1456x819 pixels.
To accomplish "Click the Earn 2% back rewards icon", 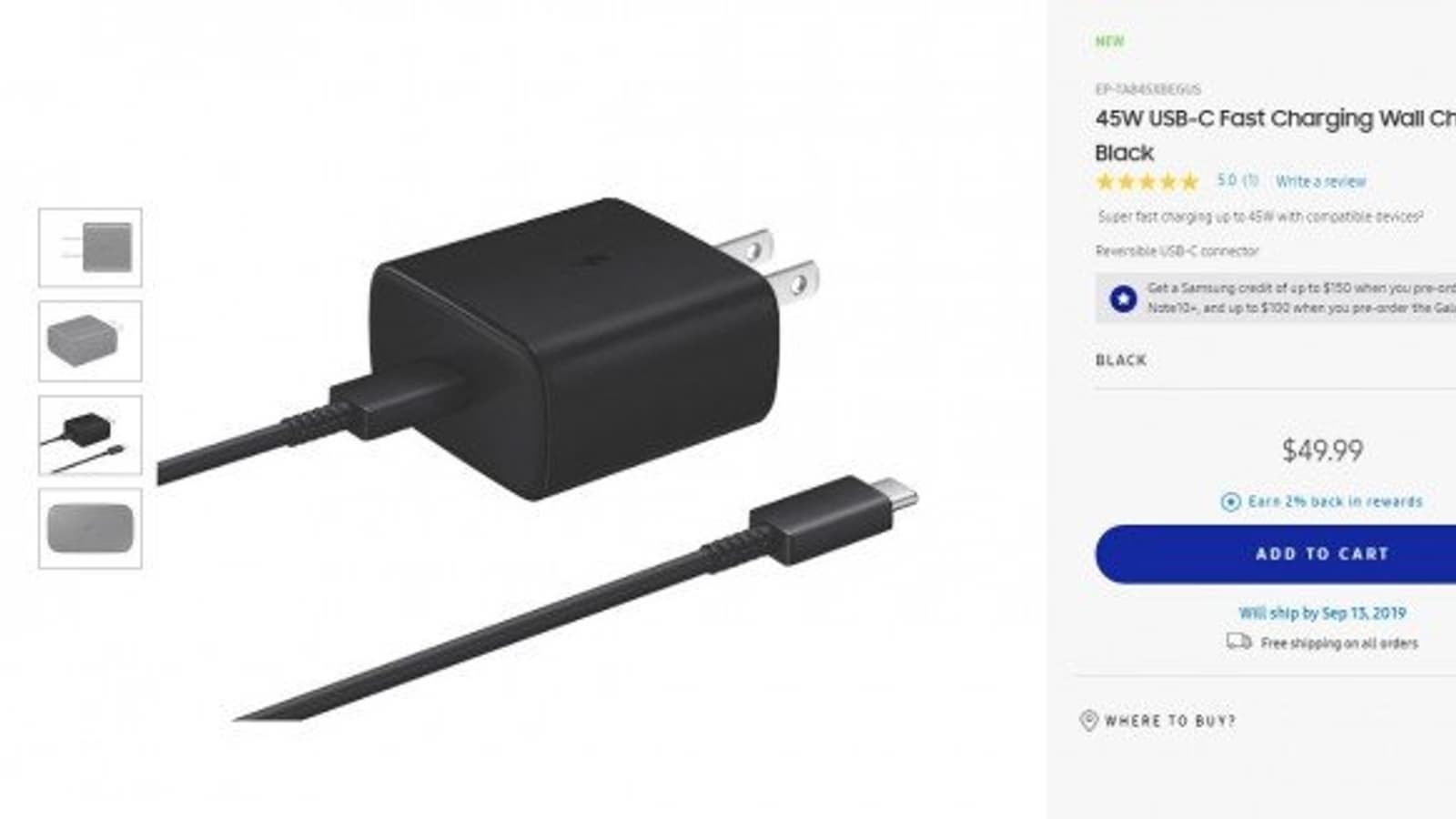I will (1230, 501).
